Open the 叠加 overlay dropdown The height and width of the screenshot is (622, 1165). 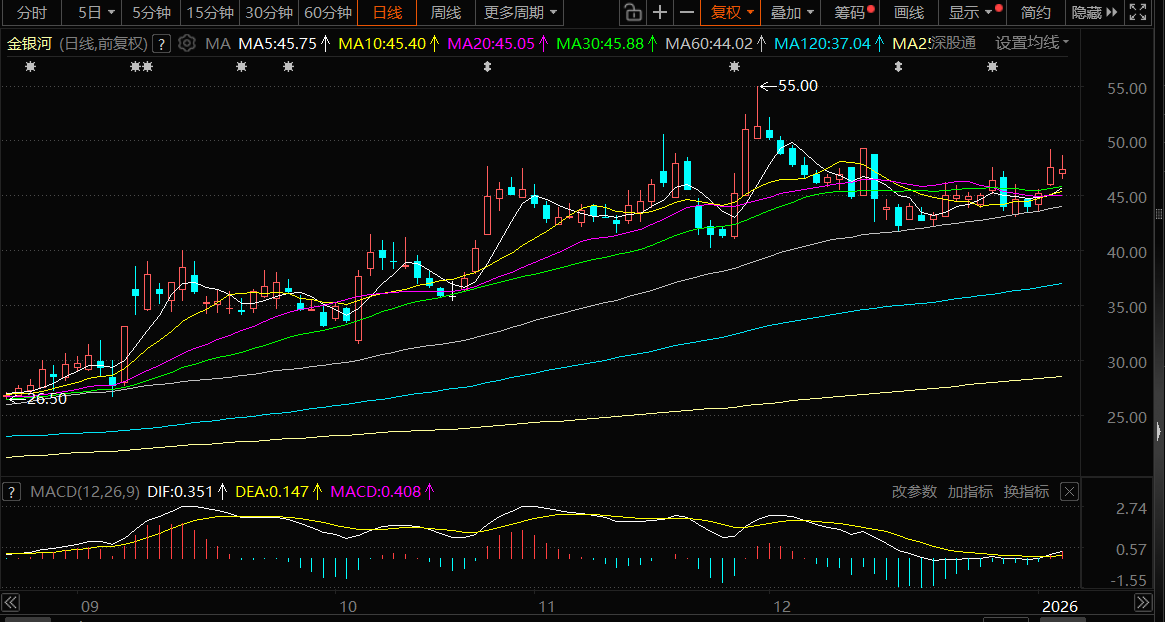[792, 13]
